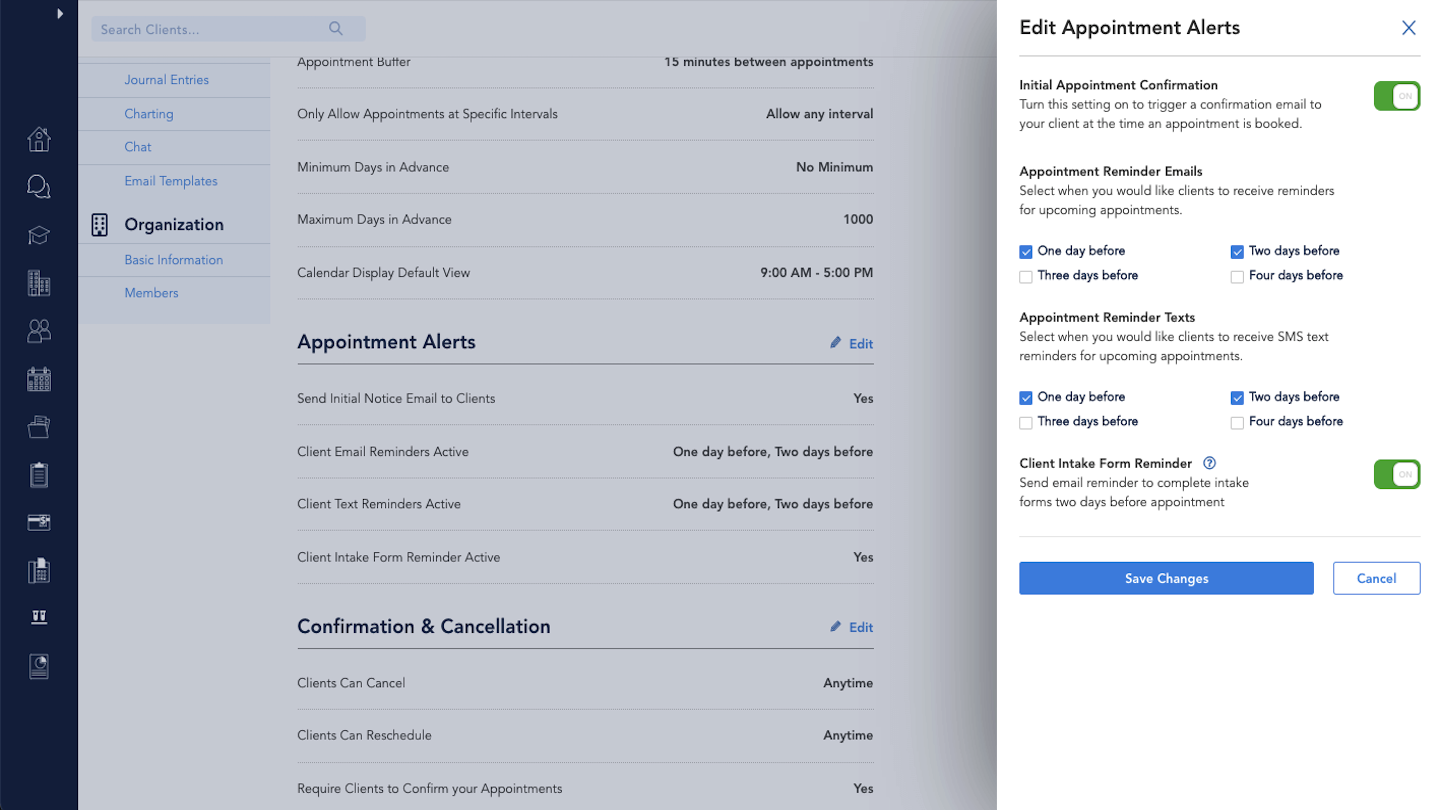
Task: Uncheck 'Two days before' under Reminder Texts
Action: point(1237,398)
